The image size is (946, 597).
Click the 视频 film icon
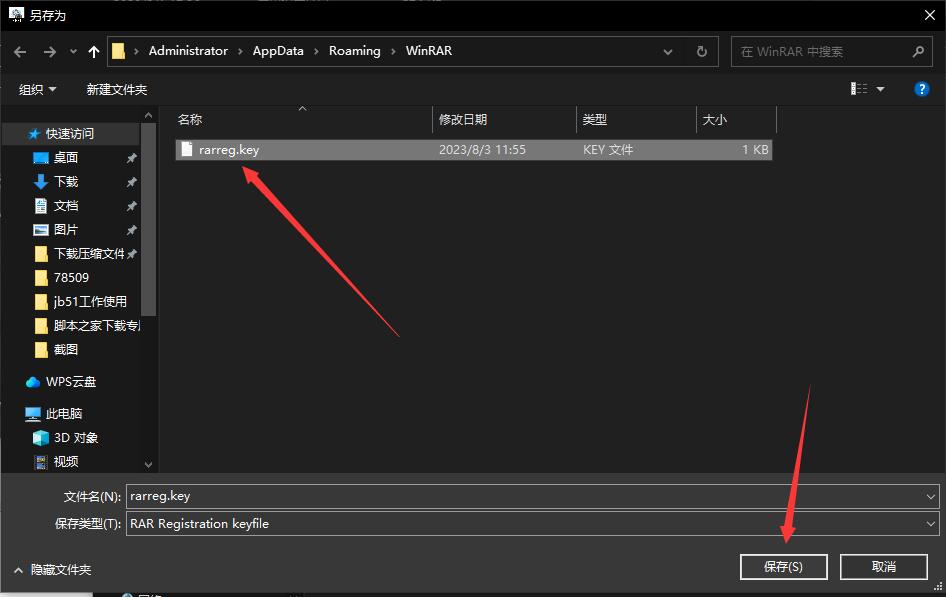pos(41,463)
